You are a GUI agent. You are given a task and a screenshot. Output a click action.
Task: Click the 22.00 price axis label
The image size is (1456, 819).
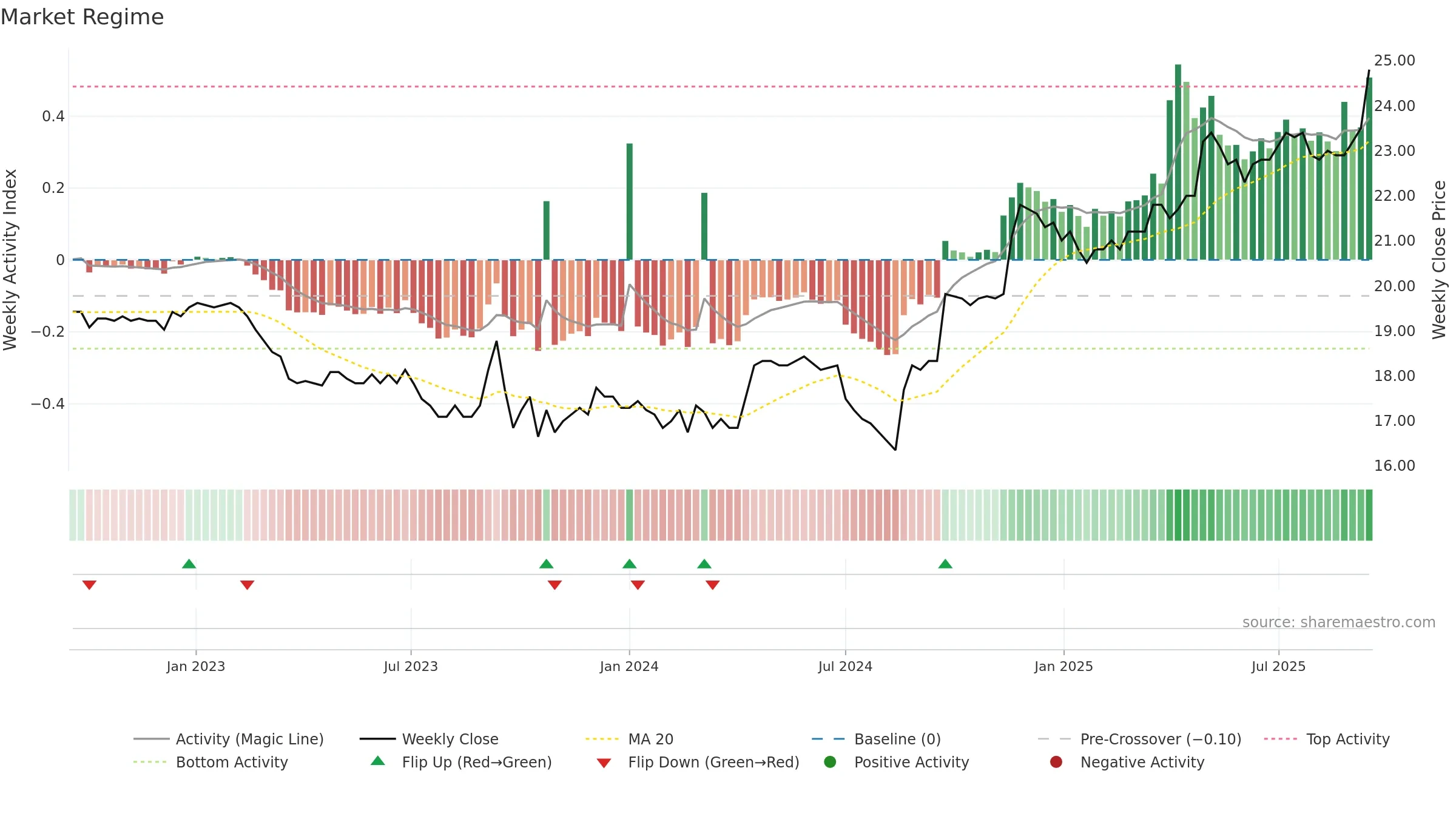(1395, 195)
